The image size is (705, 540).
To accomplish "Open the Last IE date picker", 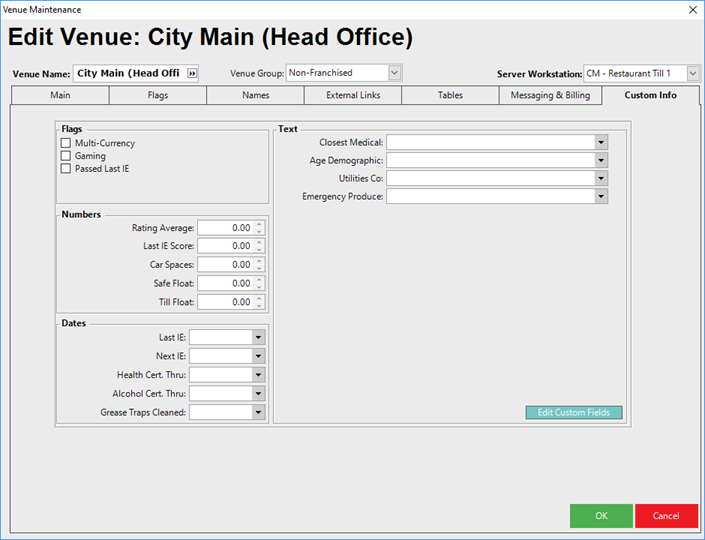I will coord(258,338).
